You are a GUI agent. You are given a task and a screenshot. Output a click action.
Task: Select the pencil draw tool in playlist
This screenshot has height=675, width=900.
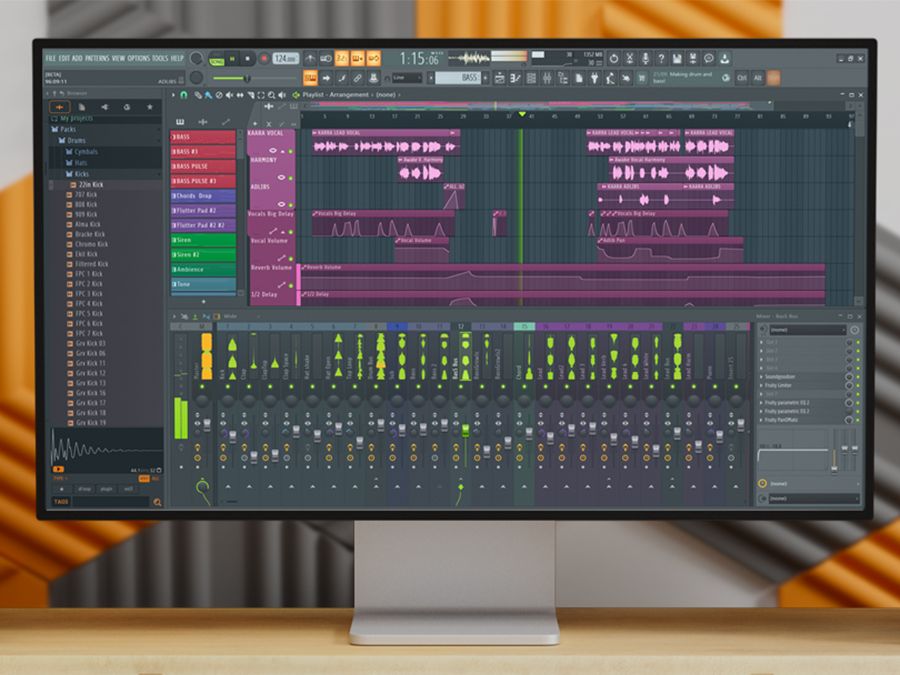[x=197, y=95]
